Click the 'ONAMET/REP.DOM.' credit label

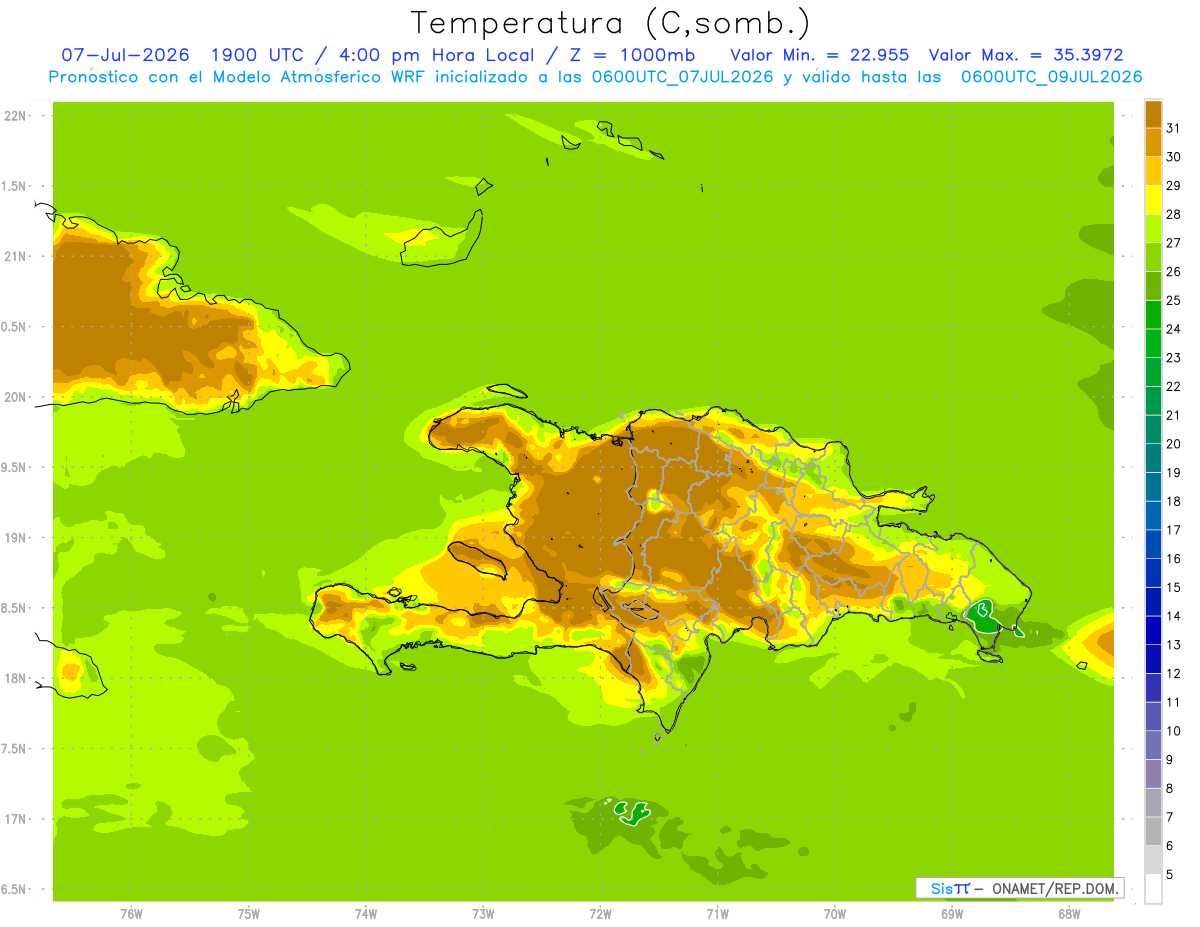[1054, 888]
